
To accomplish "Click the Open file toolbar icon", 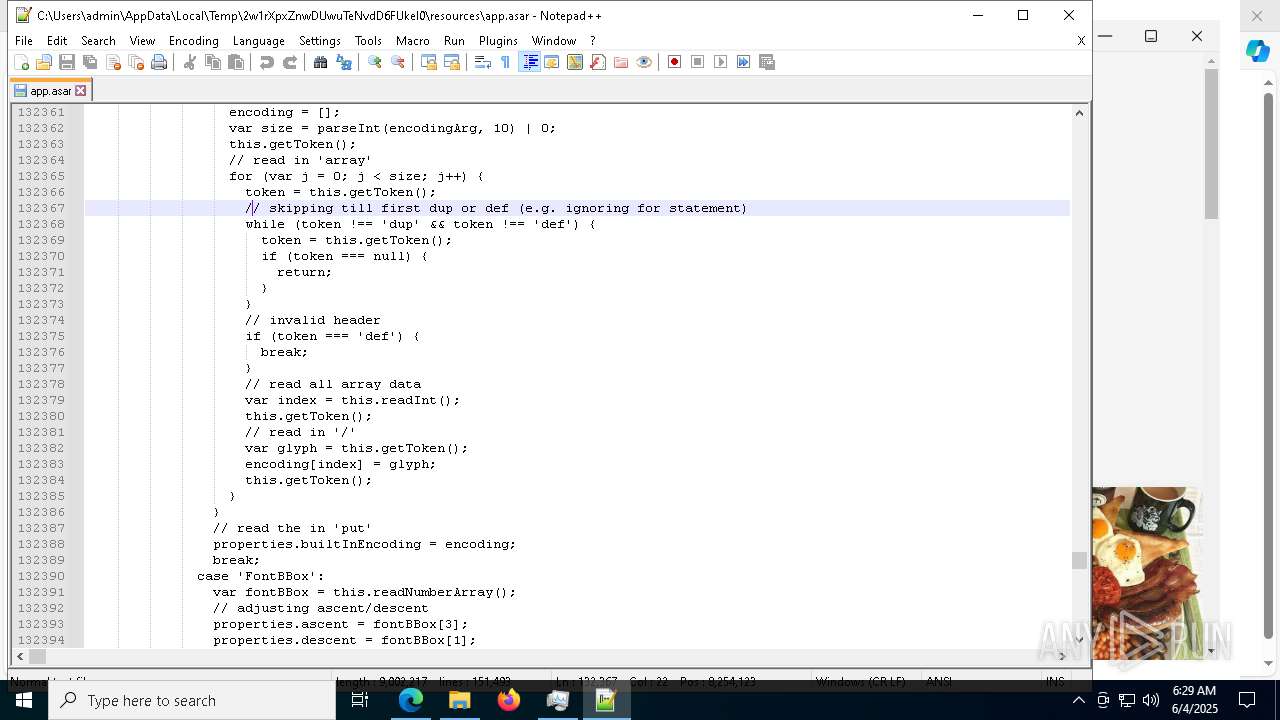I will click(x=44, y=62).
